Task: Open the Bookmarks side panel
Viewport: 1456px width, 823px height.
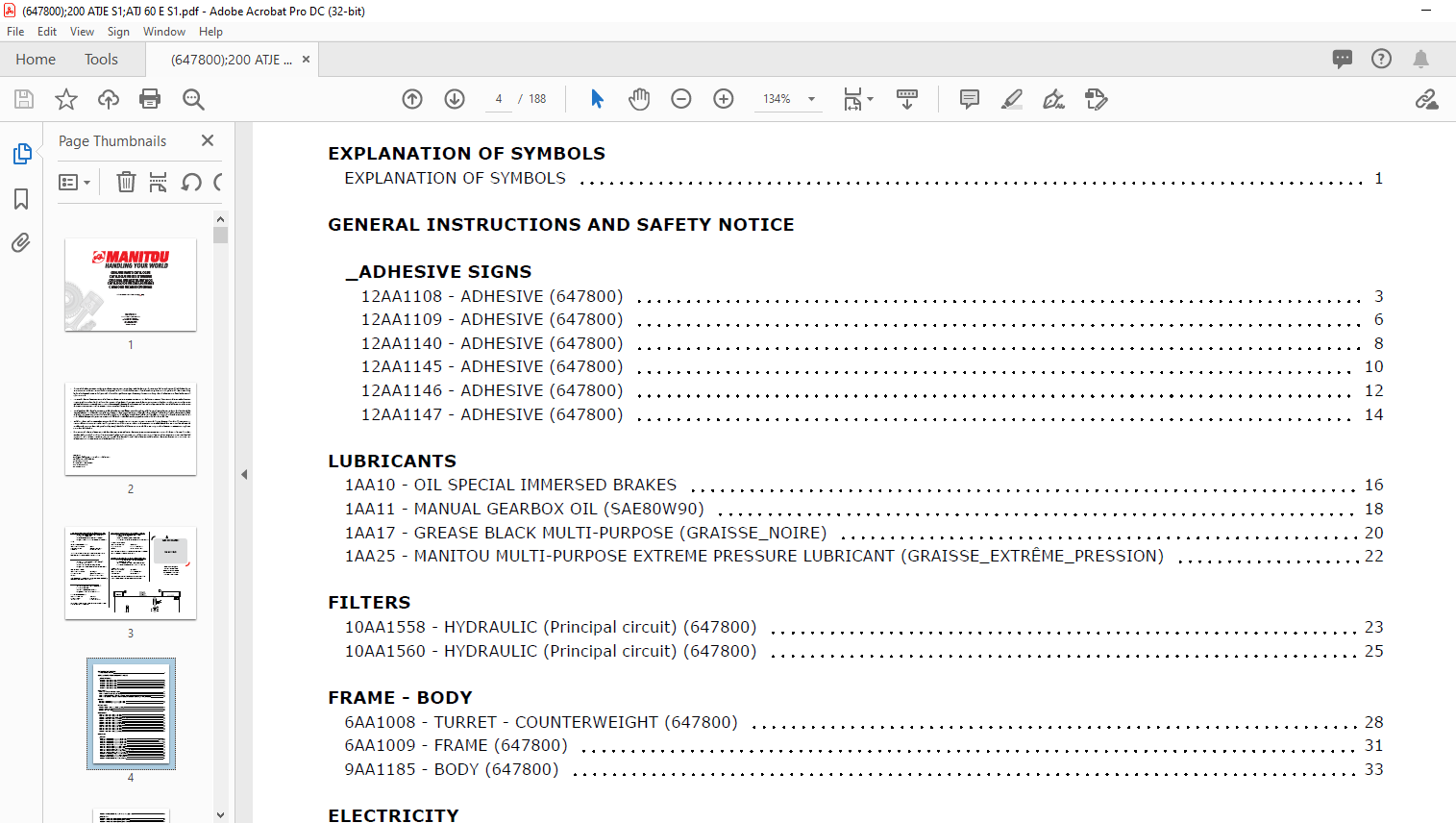Action: tap(21, 199)
